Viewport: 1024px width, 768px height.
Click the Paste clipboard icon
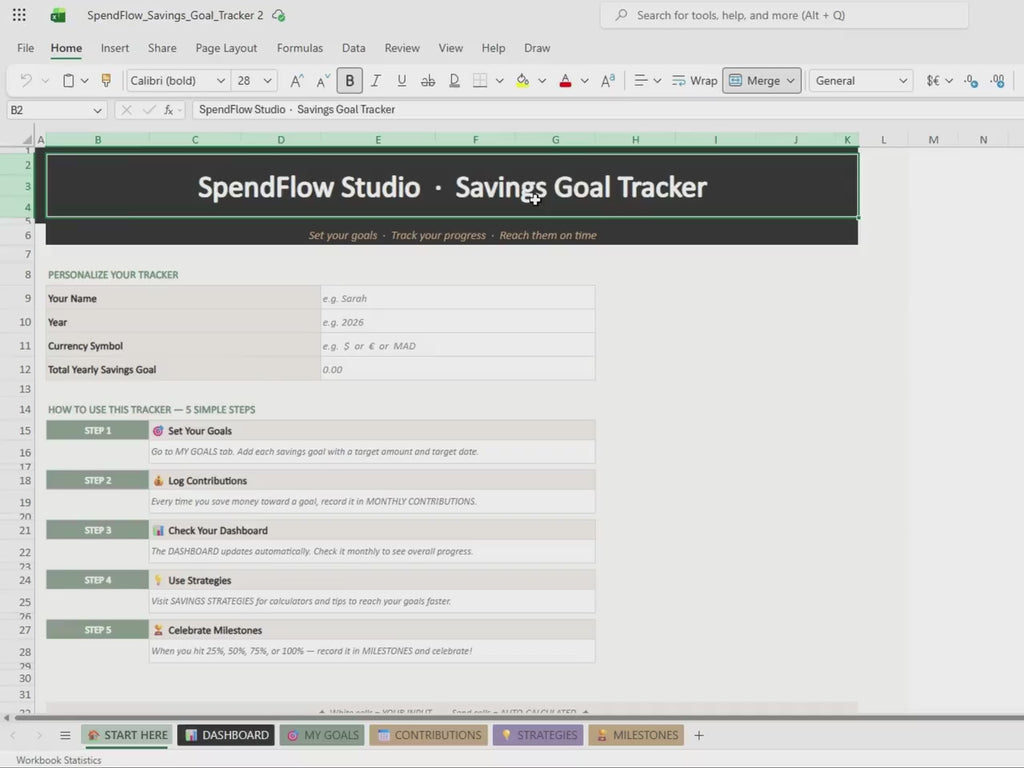[x=68, y=80]
